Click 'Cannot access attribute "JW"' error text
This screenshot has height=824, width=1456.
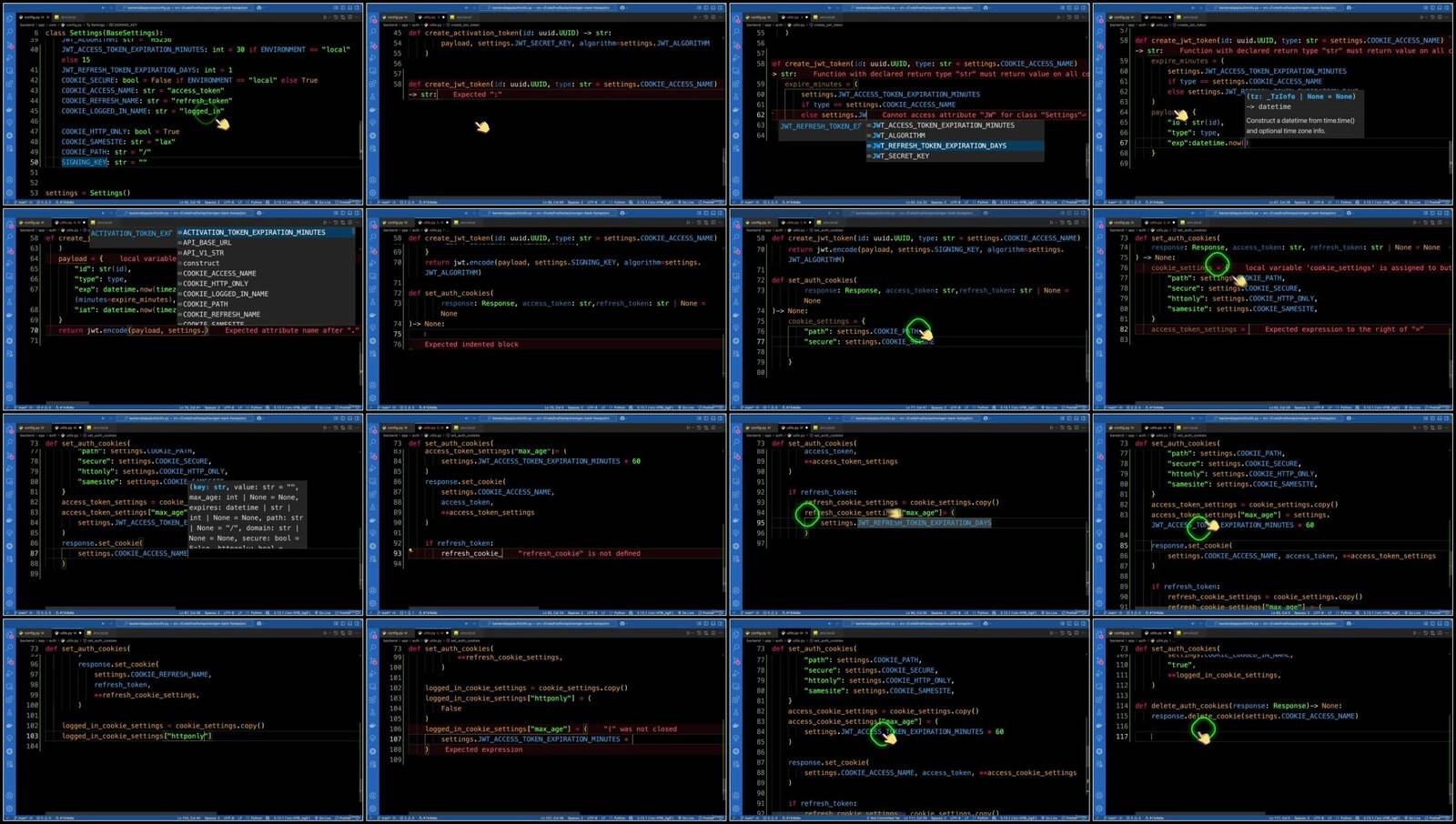(x=984, y=116)
